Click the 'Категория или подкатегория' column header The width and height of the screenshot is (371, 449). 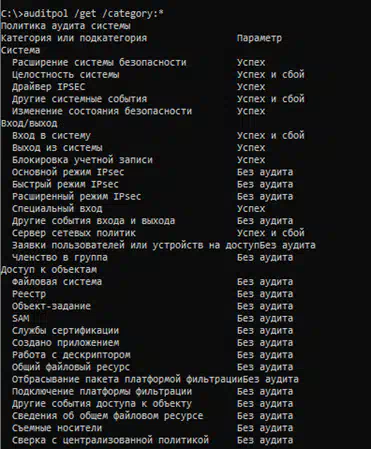click(x=74, y=38)
